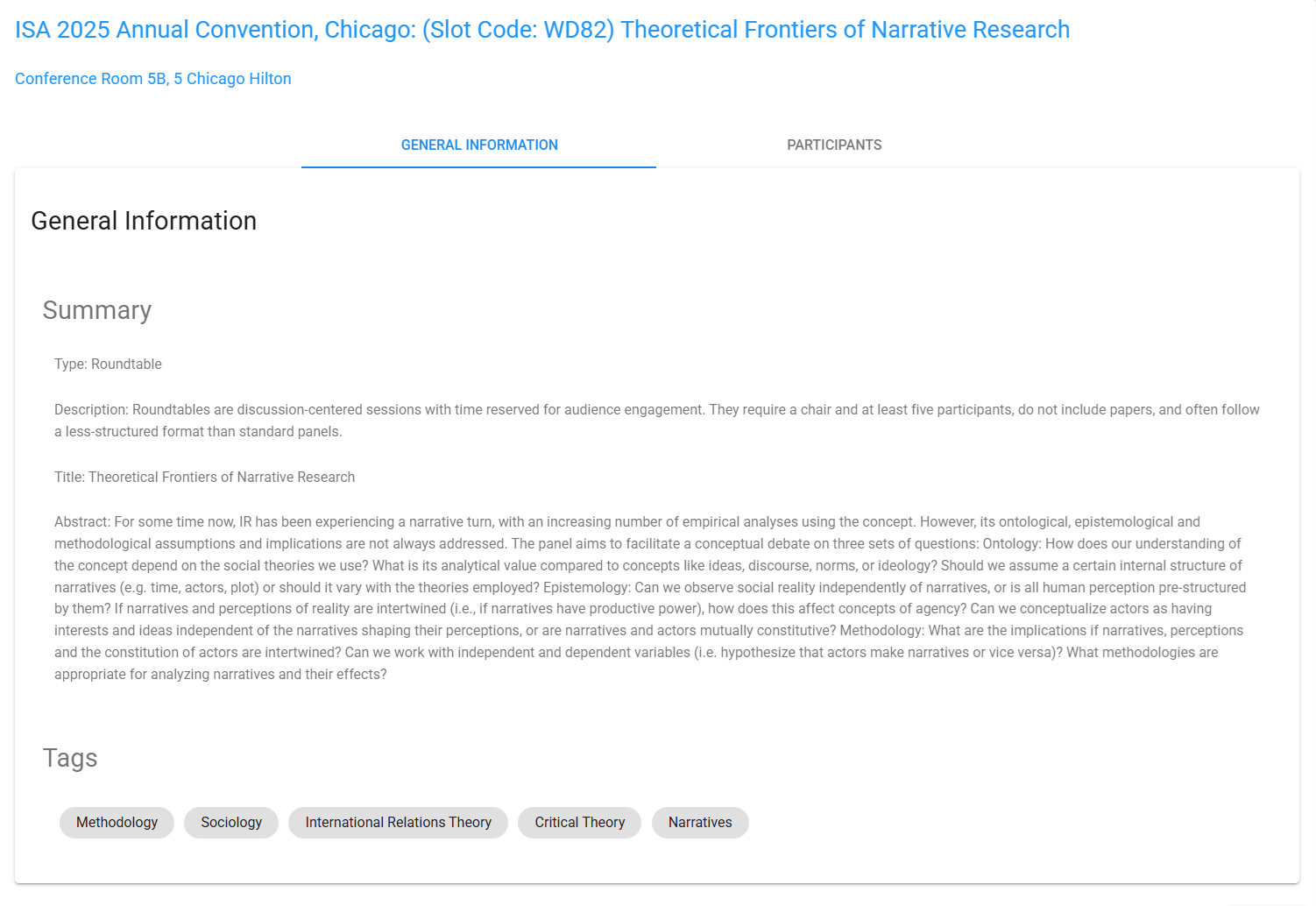1316x906 pixels.
Task: Click the Abstract paragraph text
Action: point(650,598)
